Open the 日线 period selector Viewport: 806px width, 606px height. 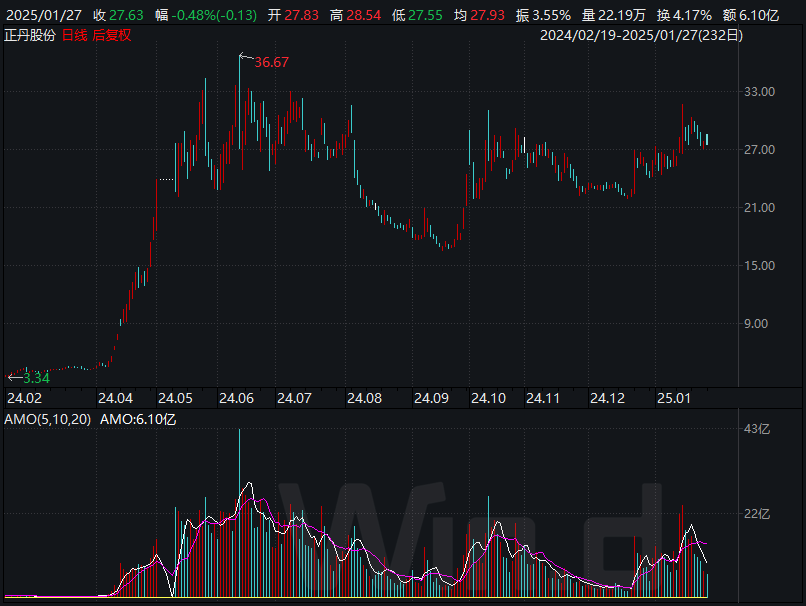74,35
